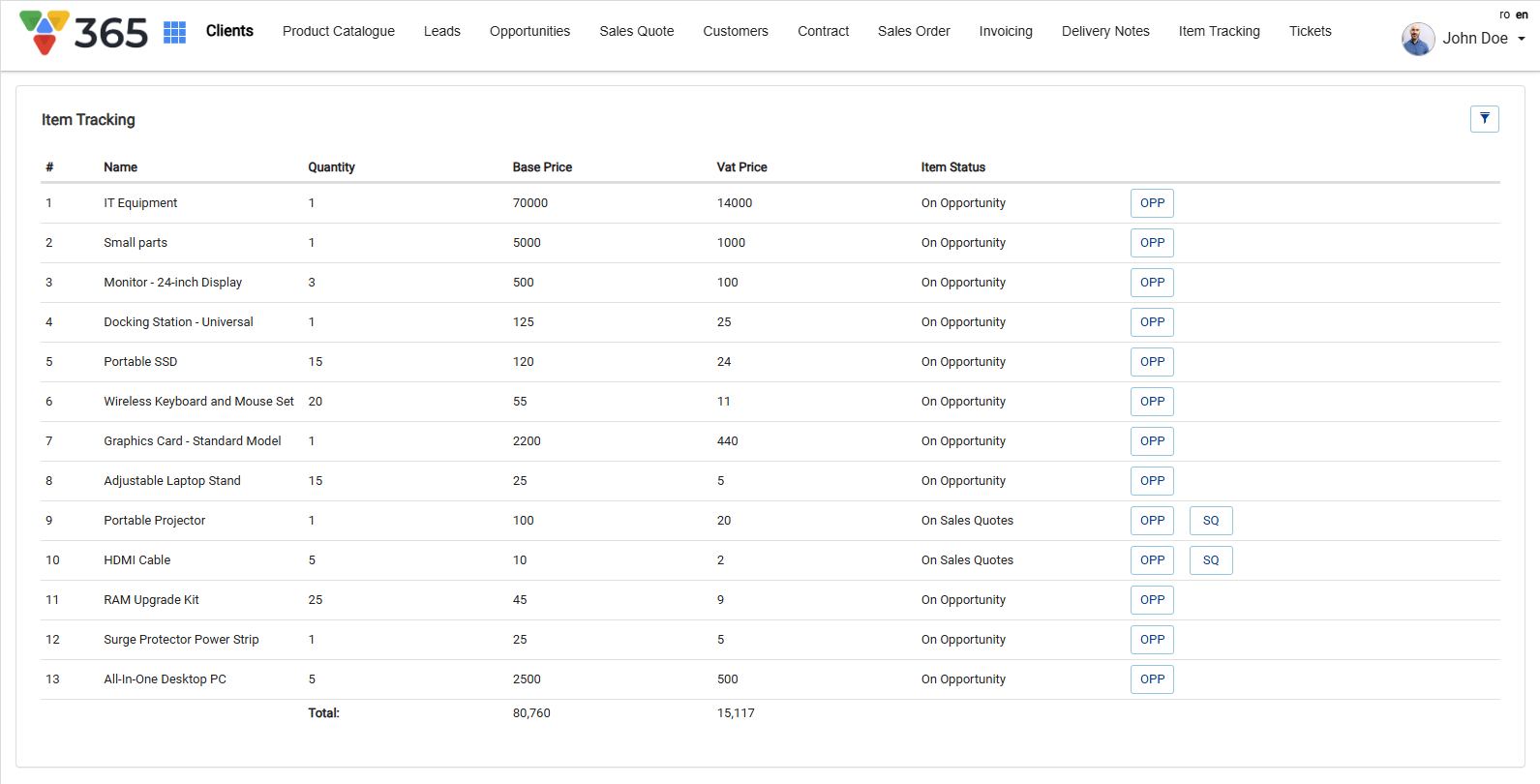Click the filter funnel icon
The image size is (1540, 784).
click(x=1484, y=119)
